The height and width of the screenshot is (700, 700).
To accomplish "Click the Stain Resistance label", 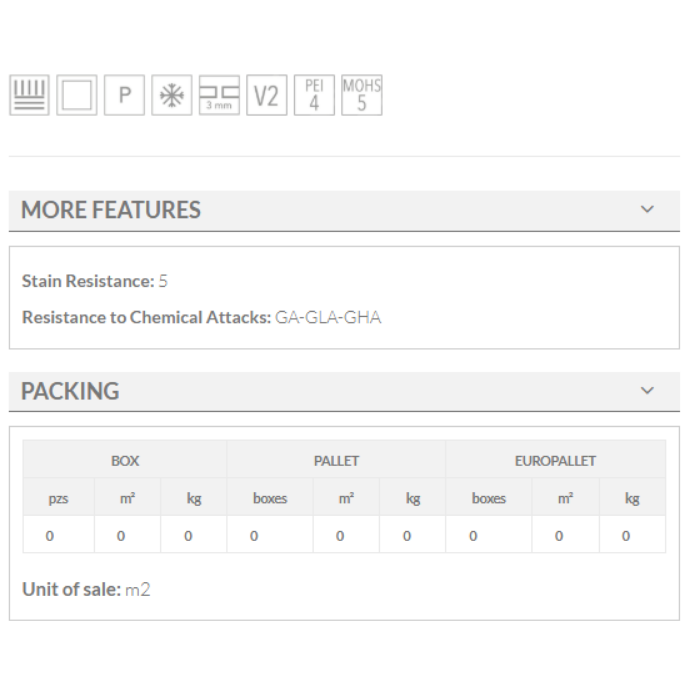I will (x=88, y=281).
